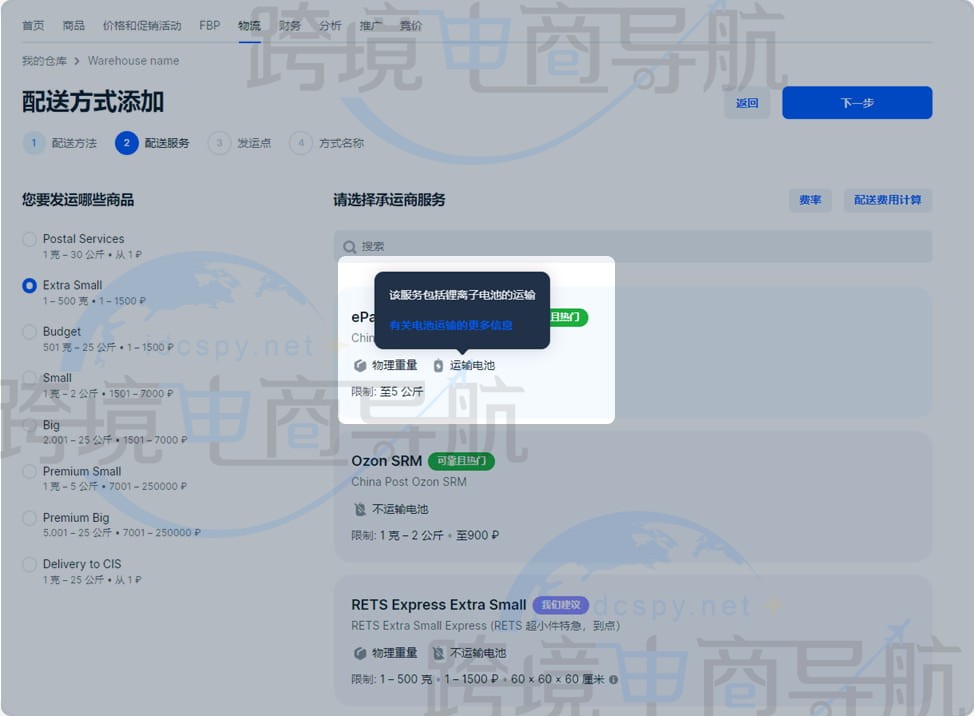This screenshot has height=716, width=974.
Task: Choose the Delivery to CIS option
Action: (29, 564)
